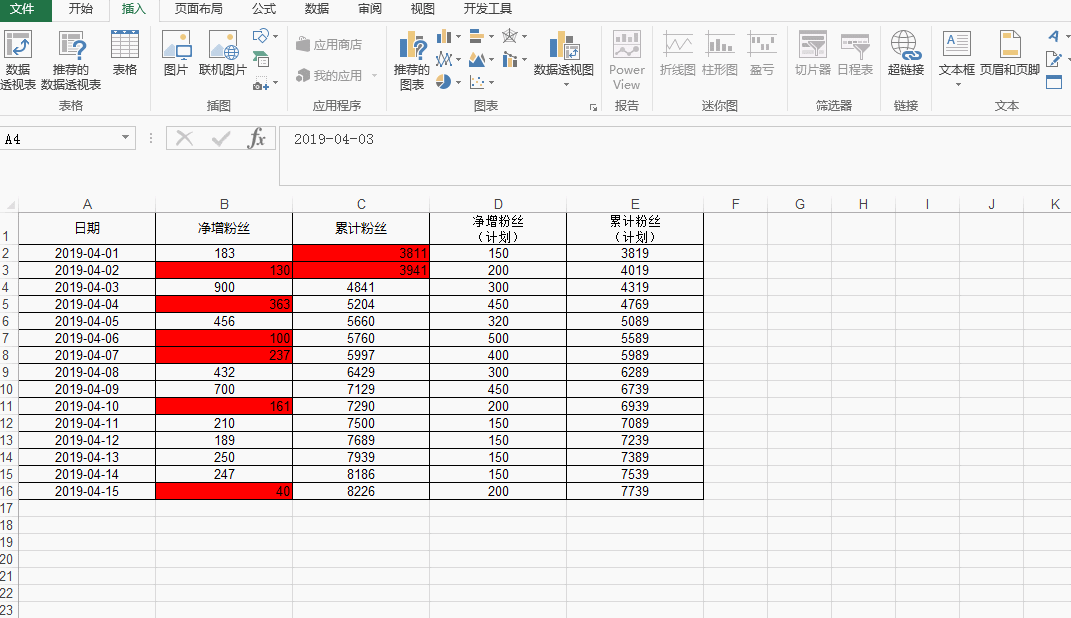
Task: Expand the PivotChart dropdown arrow
Action: tap(566, 85)
